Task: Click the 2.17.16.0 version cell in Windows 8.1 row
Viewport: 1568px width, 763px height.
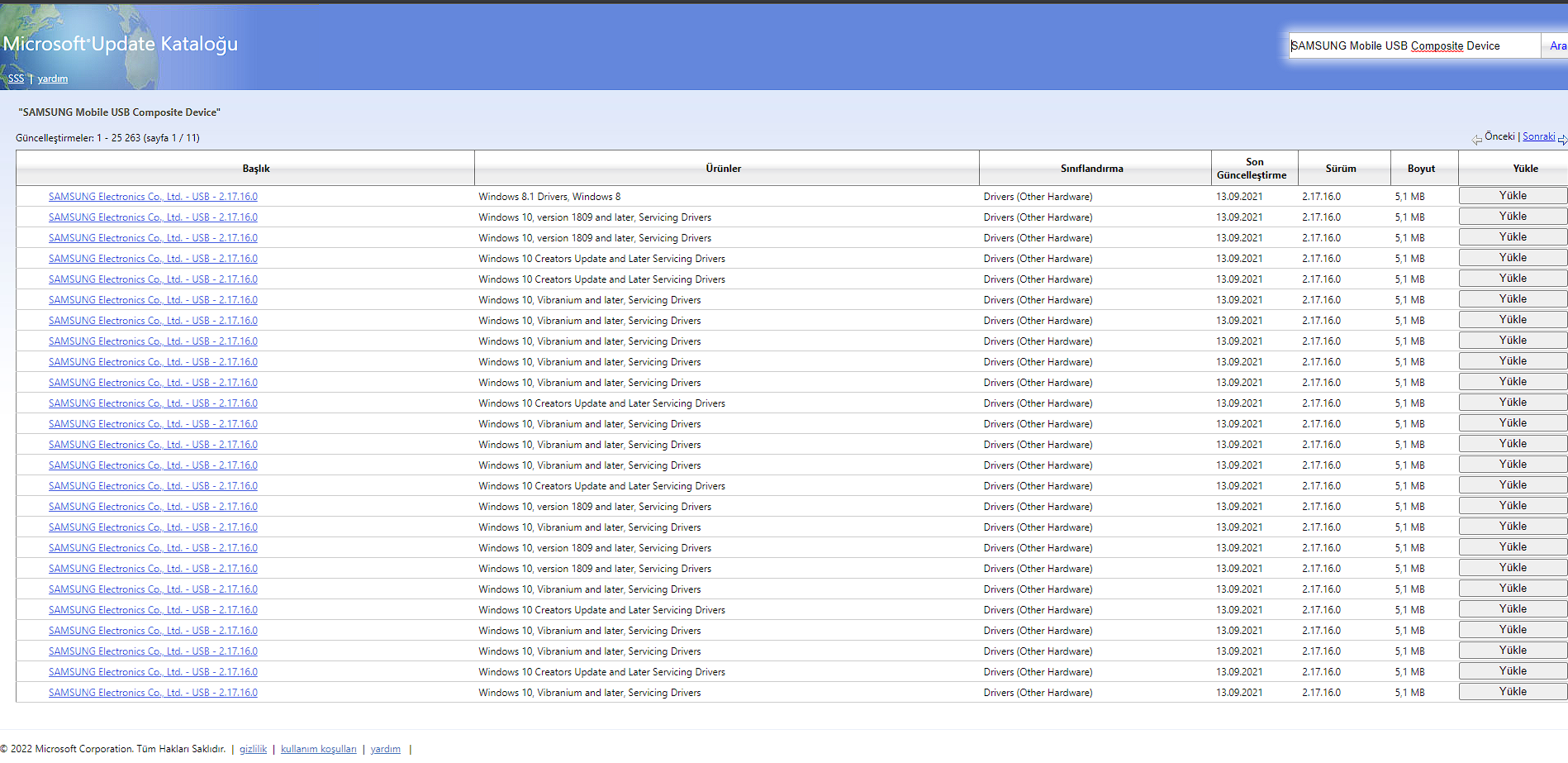Action: (x=1322, y=197)
